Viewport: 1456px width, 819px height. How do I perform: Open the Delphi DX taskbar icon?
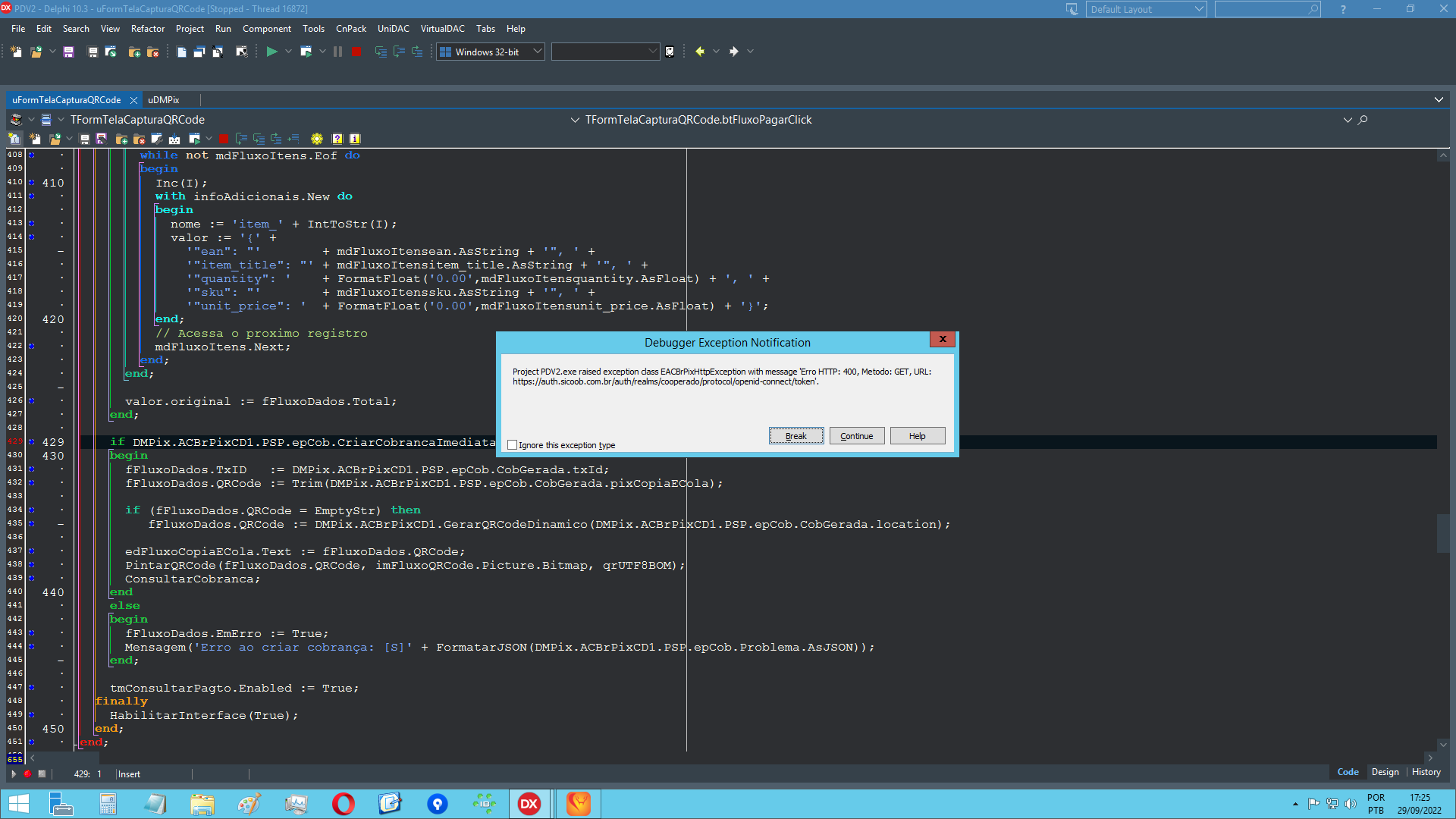tap(529, 804)
